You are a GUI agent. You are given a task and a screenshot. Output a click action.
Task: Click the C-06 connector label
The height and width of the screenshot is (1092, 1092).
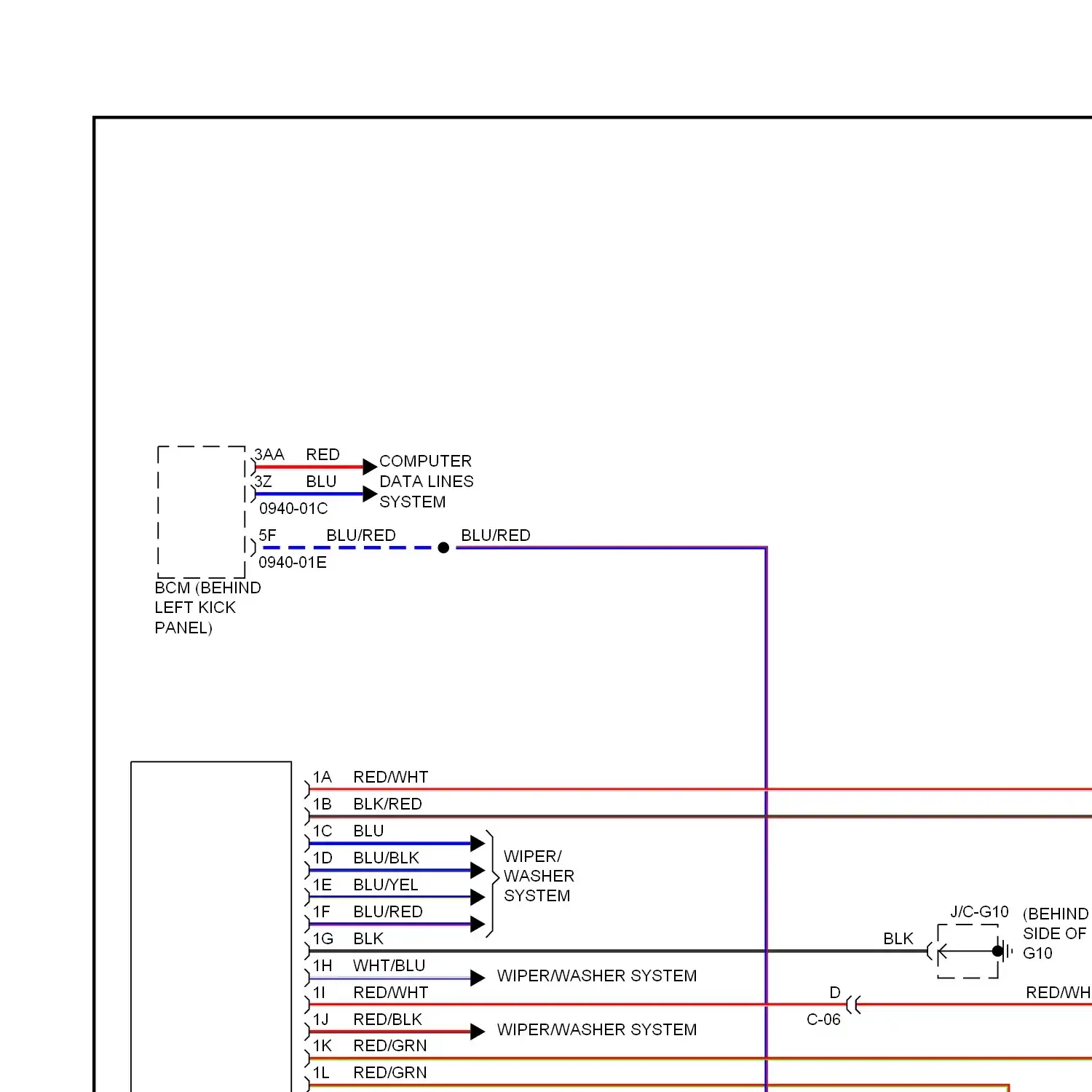(x=823, y=1019)
